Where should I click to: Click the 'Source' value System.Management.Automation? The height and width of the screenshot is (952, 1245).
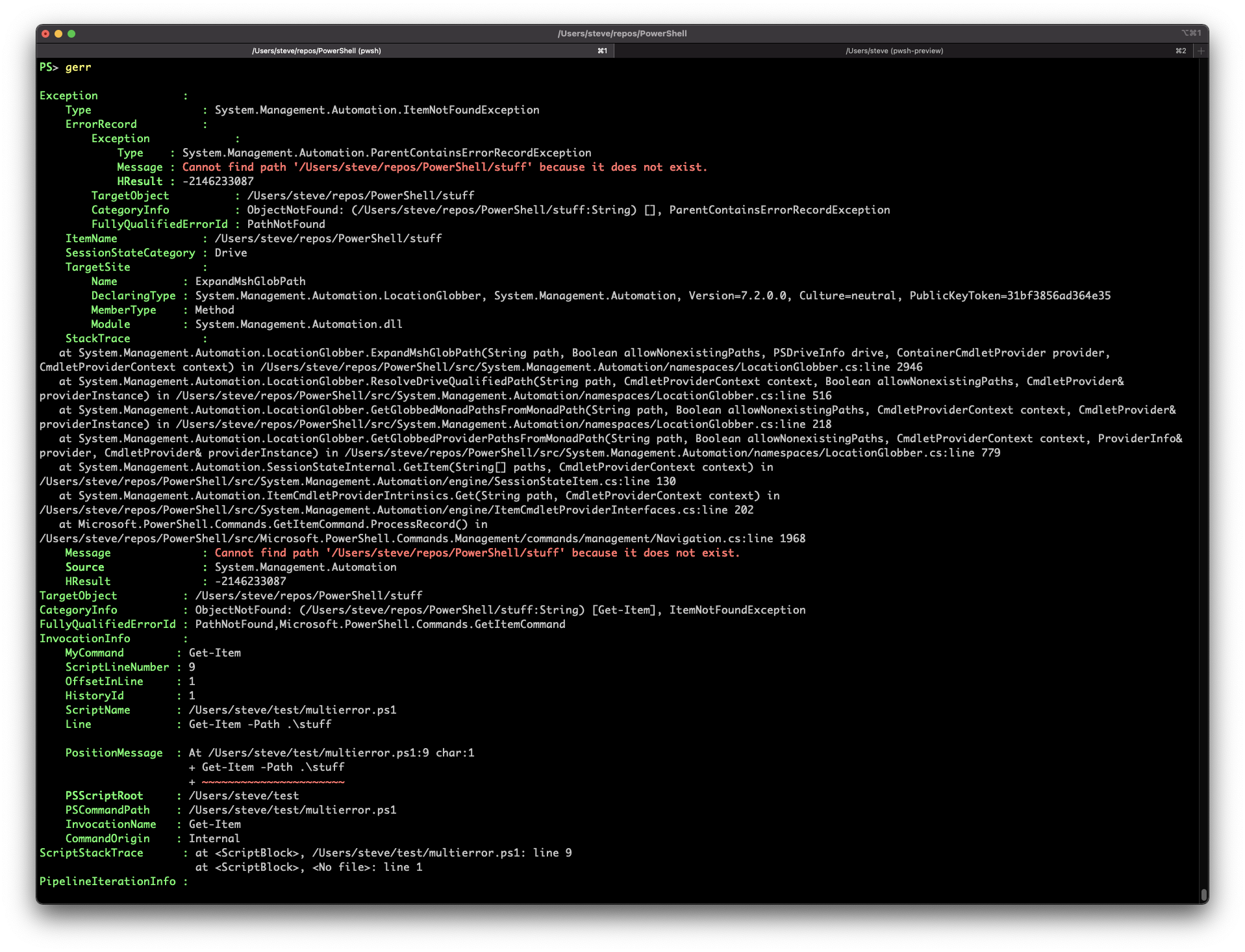pos(305,567)
